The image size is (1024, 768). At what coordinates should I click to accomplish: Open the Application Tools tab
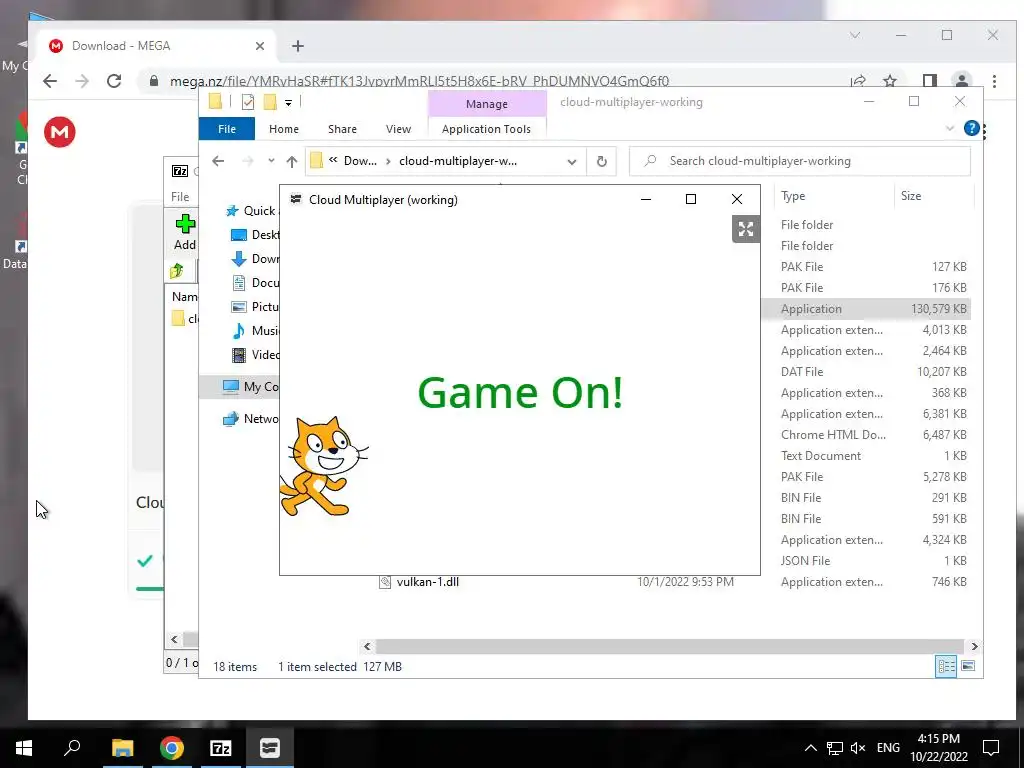pos(486,129)
